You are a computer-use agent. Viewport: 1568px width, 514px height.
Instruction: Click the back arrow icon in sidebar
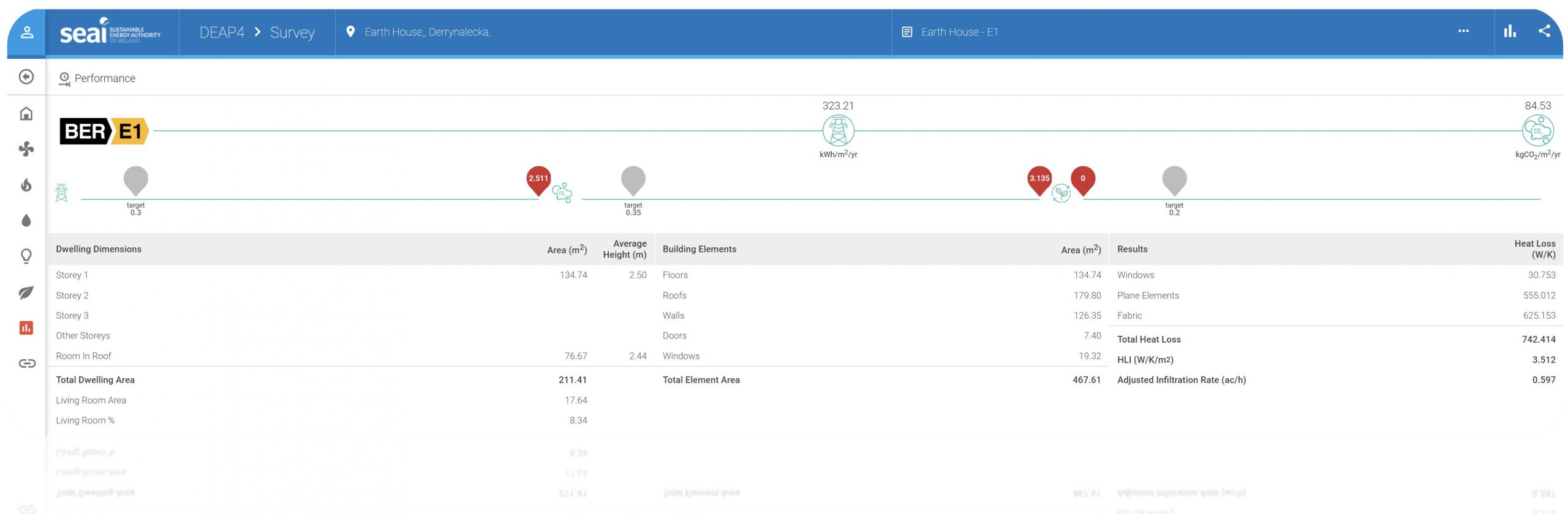[x=26, y=76]
